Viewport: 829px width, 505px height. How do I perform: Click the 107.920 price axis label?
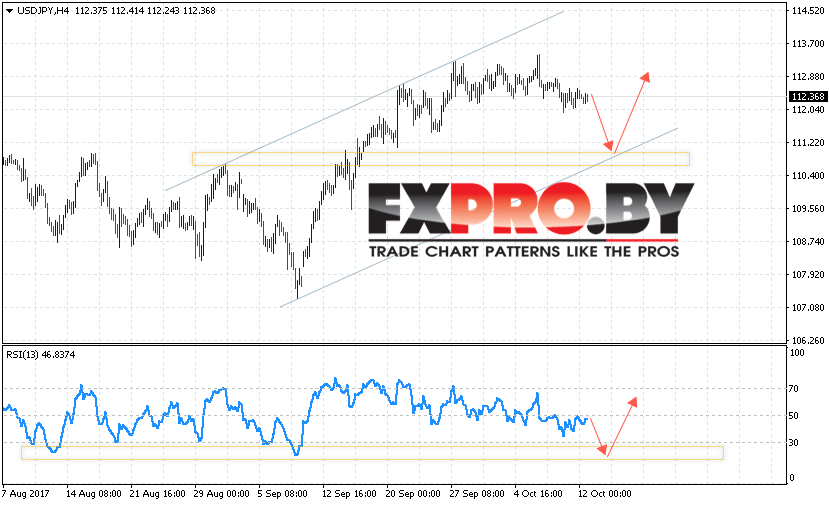[808, 274]
